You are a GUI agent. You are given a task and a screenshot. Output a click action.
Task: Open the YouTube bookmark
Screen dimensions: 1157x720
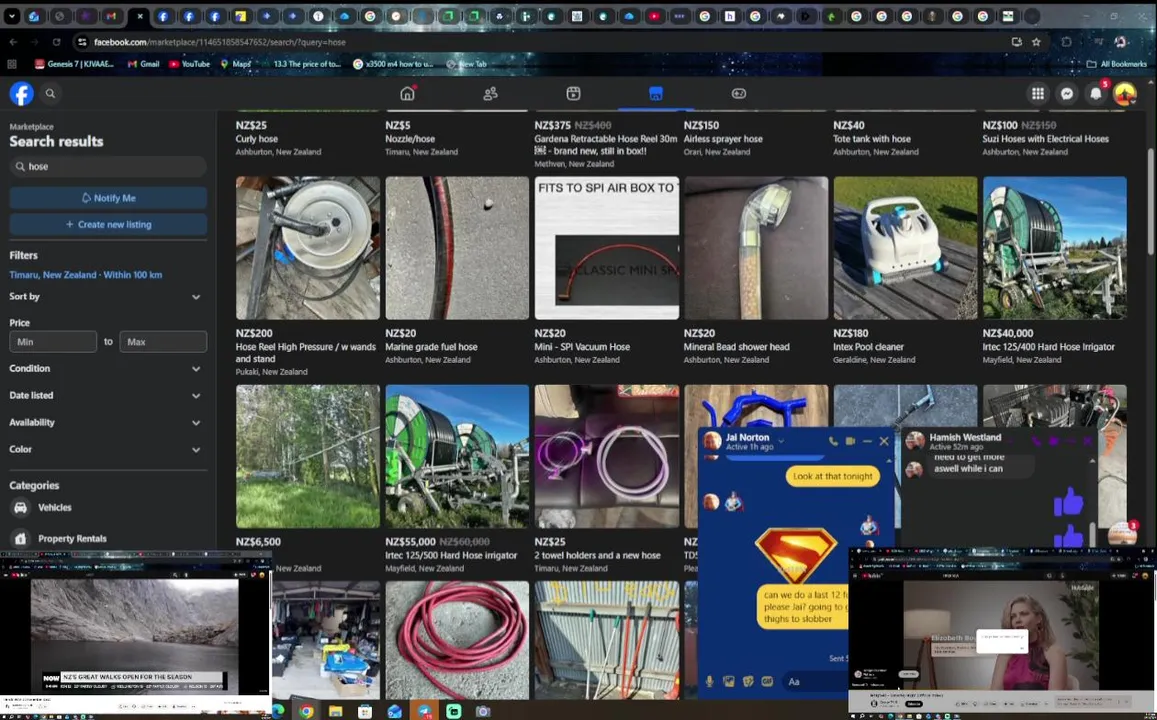(190, 64)
